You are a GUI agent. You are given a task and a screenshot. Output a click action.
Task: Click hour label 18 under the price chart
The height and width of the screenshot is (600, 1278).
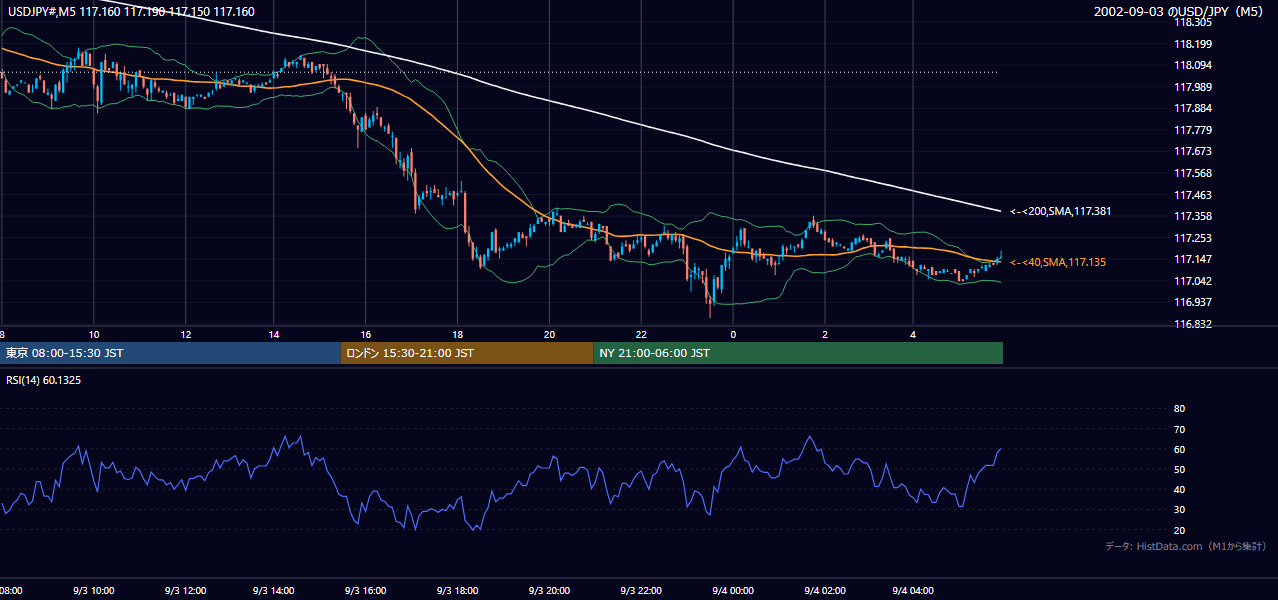(457, 334)
